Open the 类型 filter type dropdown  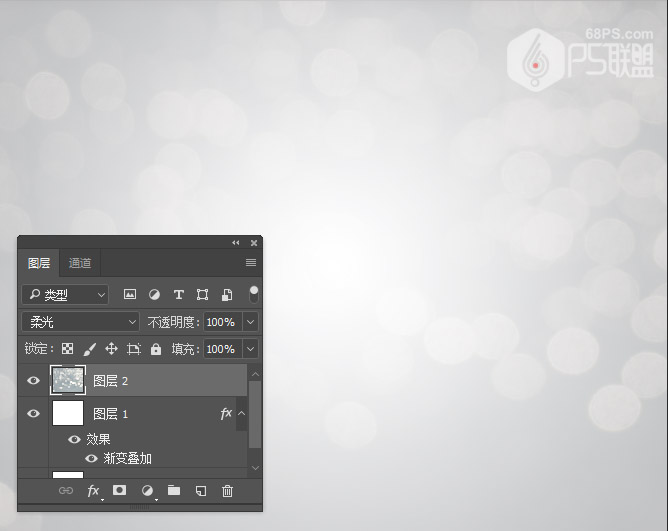pos(65,295)
